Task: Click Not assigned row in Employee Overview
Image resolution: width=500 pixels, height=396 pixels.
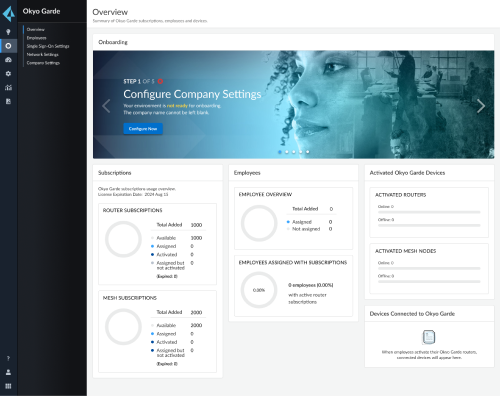Action: 309,229
